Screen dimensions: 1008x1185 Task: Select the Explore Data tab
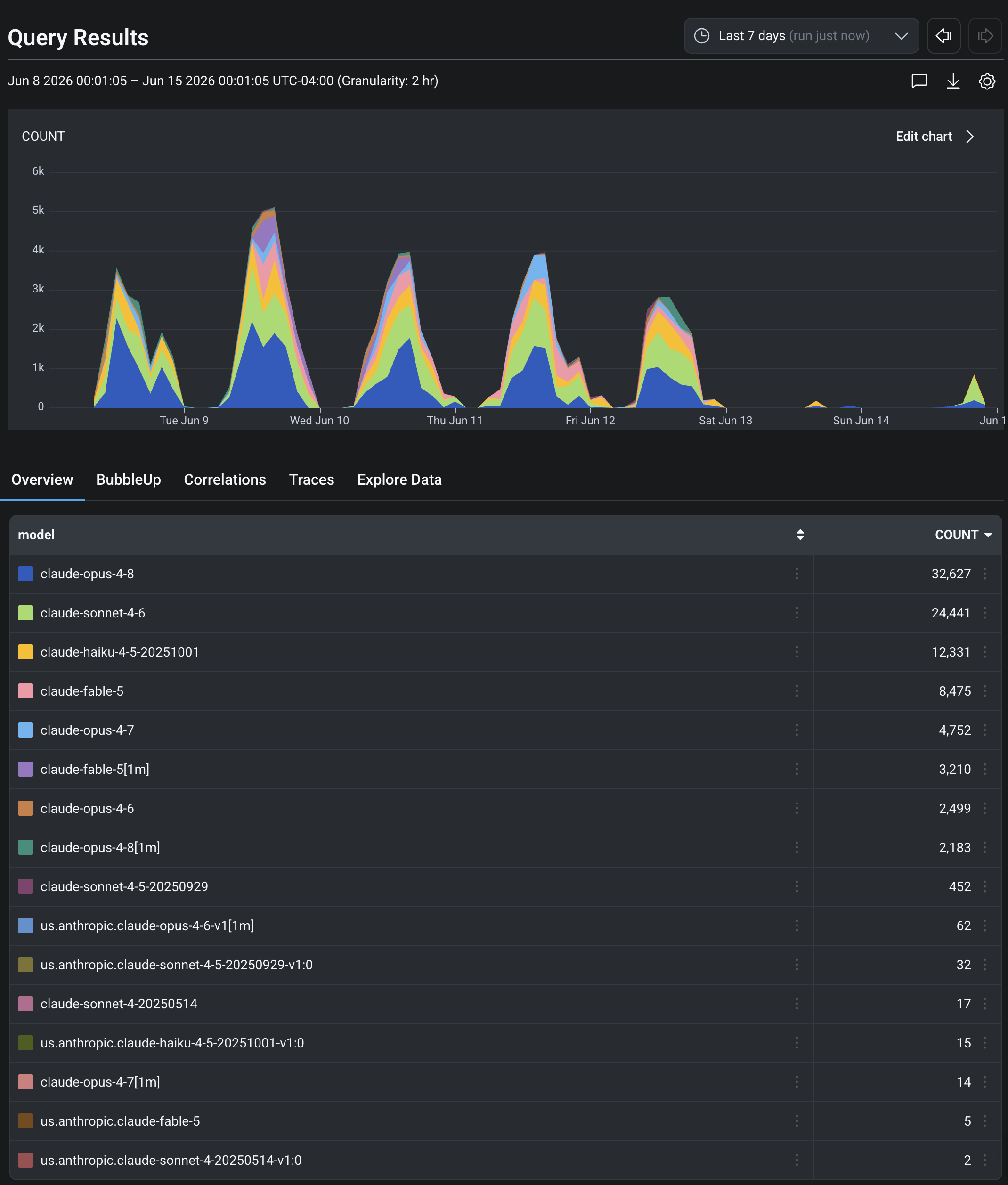click(399, 480)
